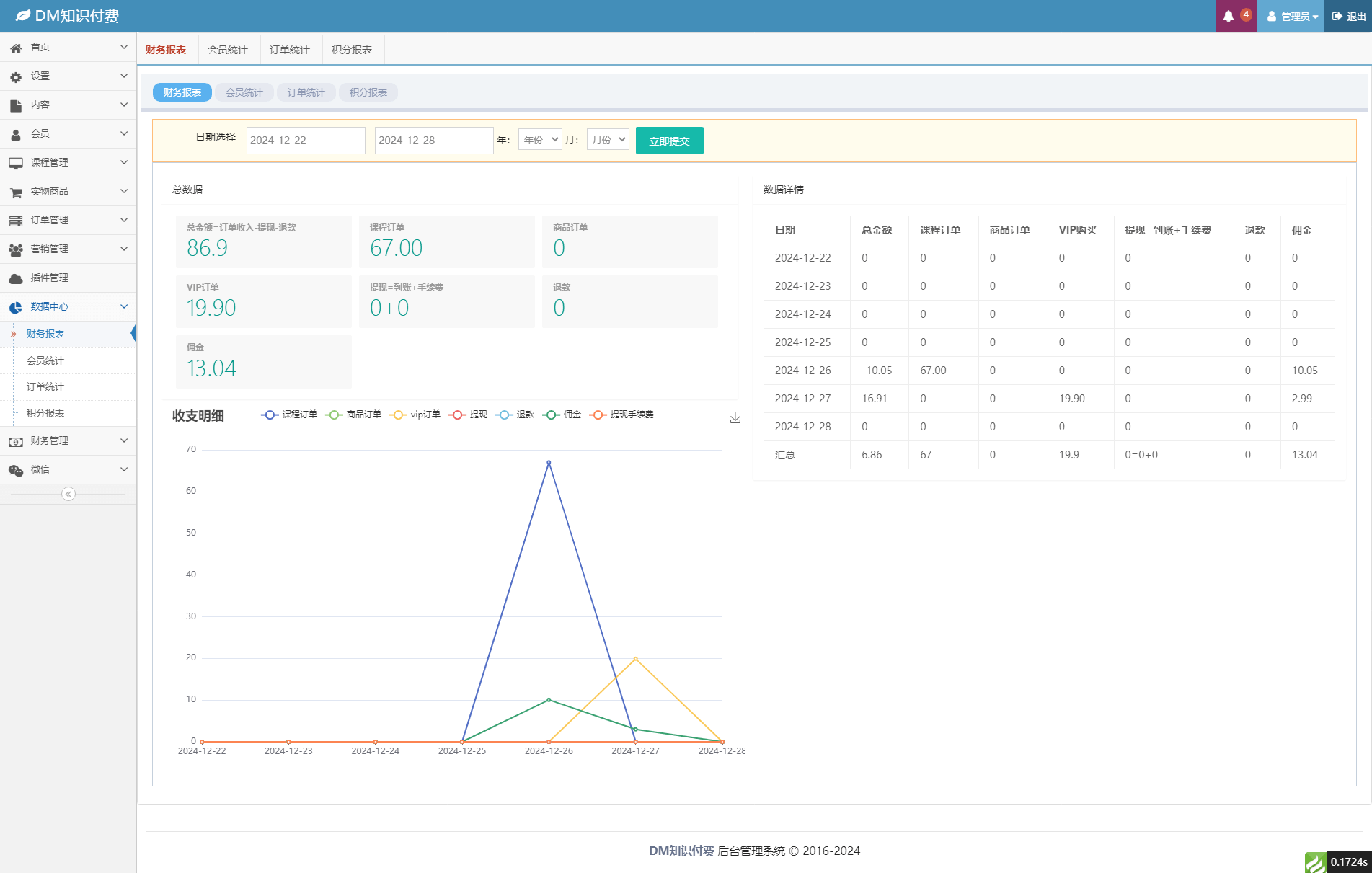Select the 积分报表 pill tab

click(368, 92)
